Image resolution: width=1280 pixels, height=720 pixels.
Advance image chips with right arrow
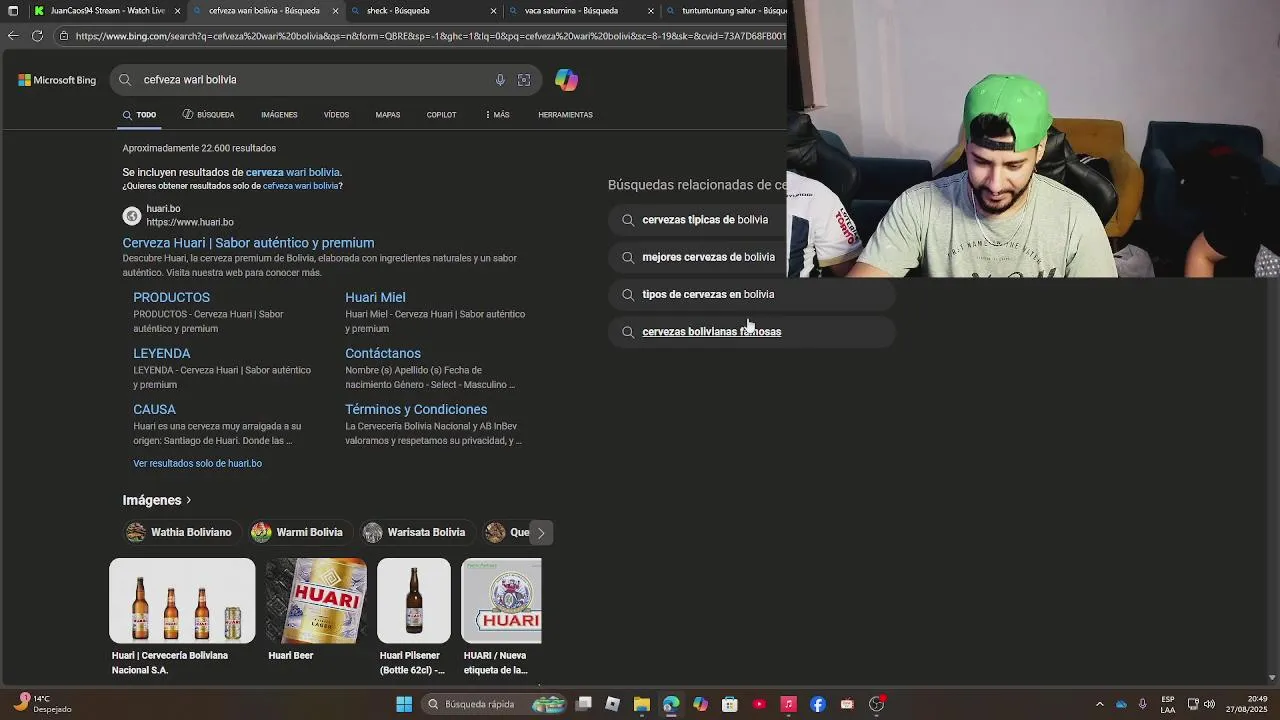tap(541, 532)
